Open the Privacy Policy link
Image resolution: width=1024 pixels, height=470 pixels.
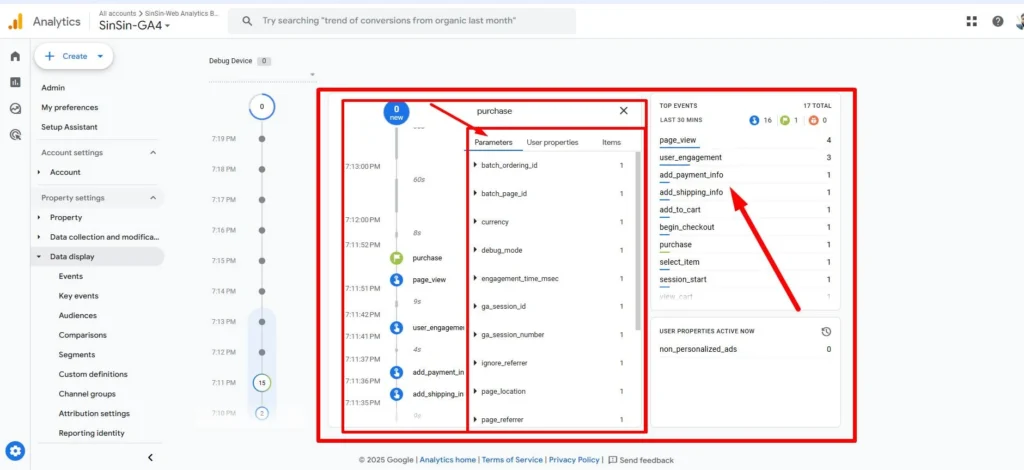574,460
